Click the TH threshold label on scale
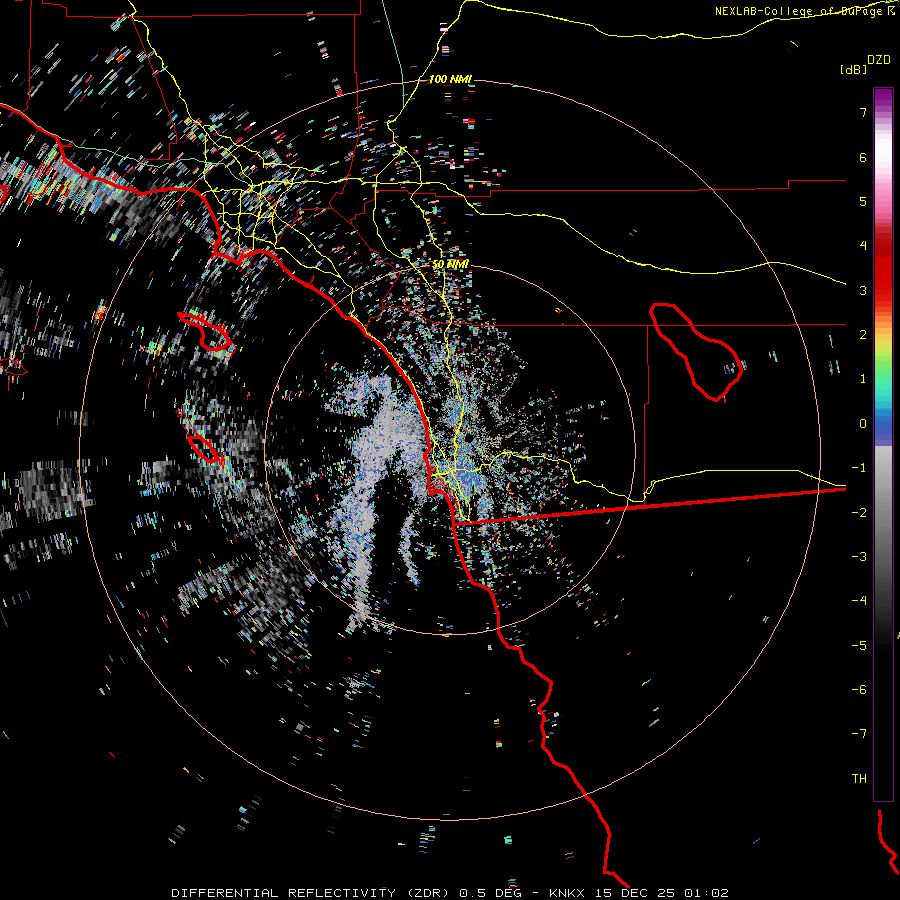 859,779
